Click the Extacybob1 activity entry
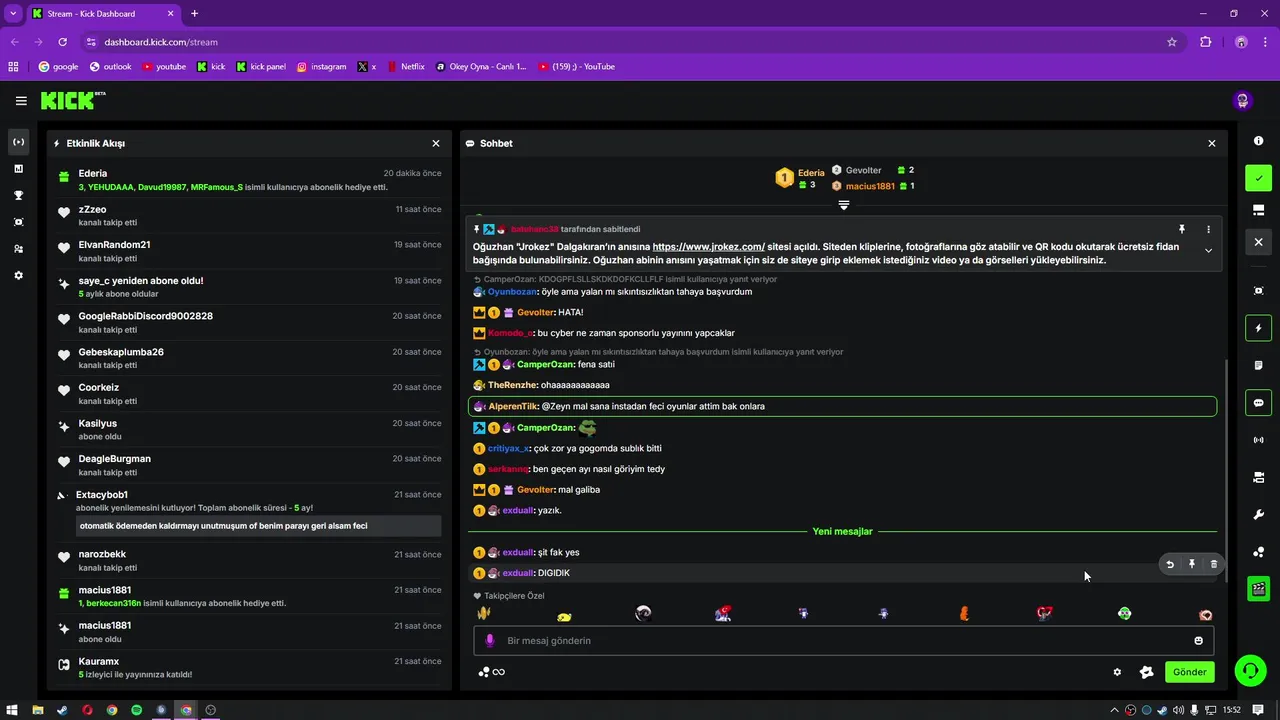 tap(249, 513)
